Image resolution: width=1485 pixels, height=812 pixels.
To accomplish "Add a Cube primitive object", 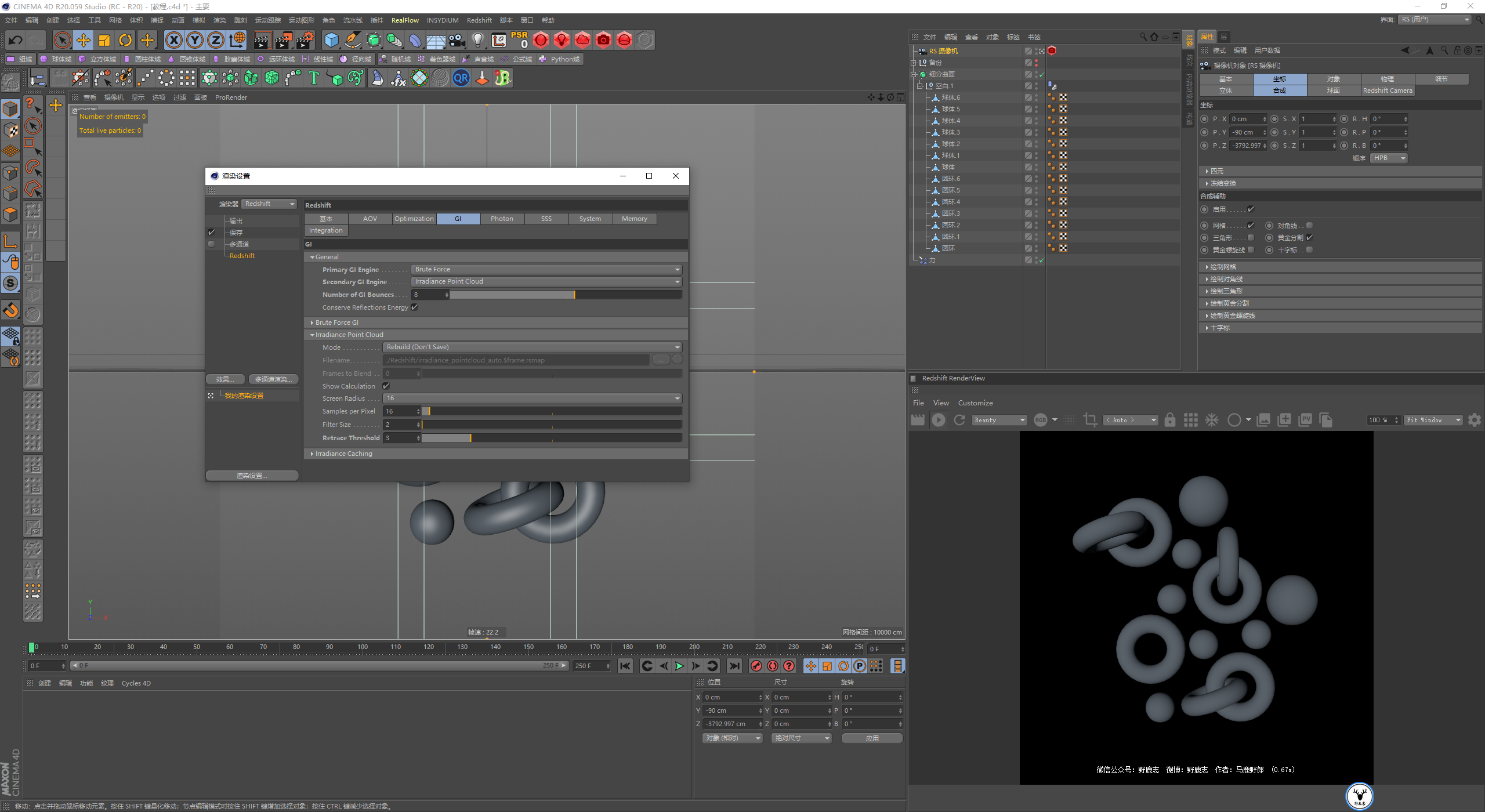I will click(x=331, y=40).
